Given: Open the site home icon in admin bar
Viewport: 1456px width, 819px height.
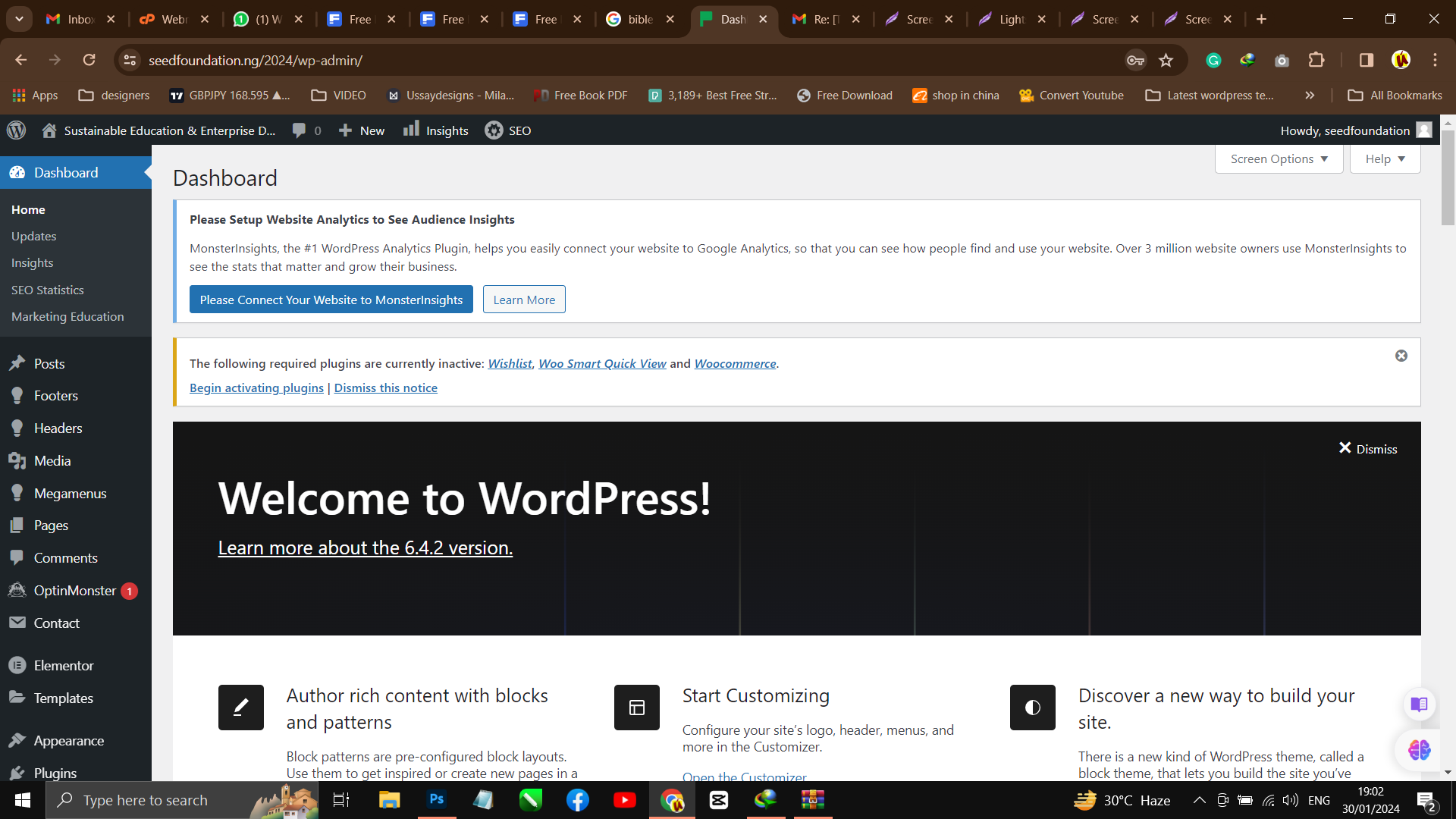Looking at the screenshot, I should (49, 130).
